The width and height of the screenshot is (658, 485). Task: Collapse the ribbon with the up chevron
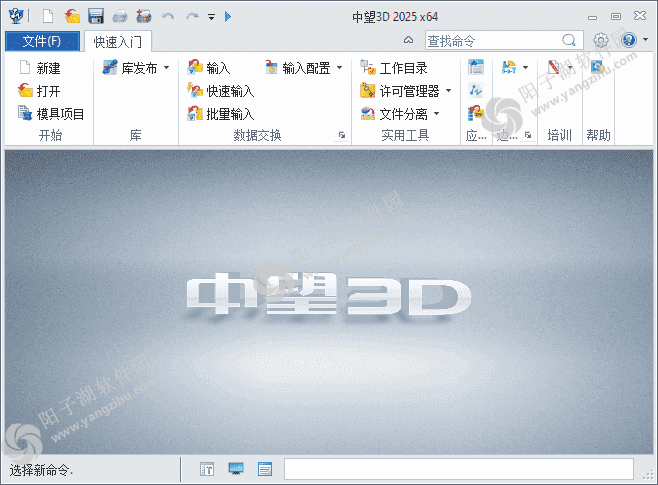[x=408, y=40]
